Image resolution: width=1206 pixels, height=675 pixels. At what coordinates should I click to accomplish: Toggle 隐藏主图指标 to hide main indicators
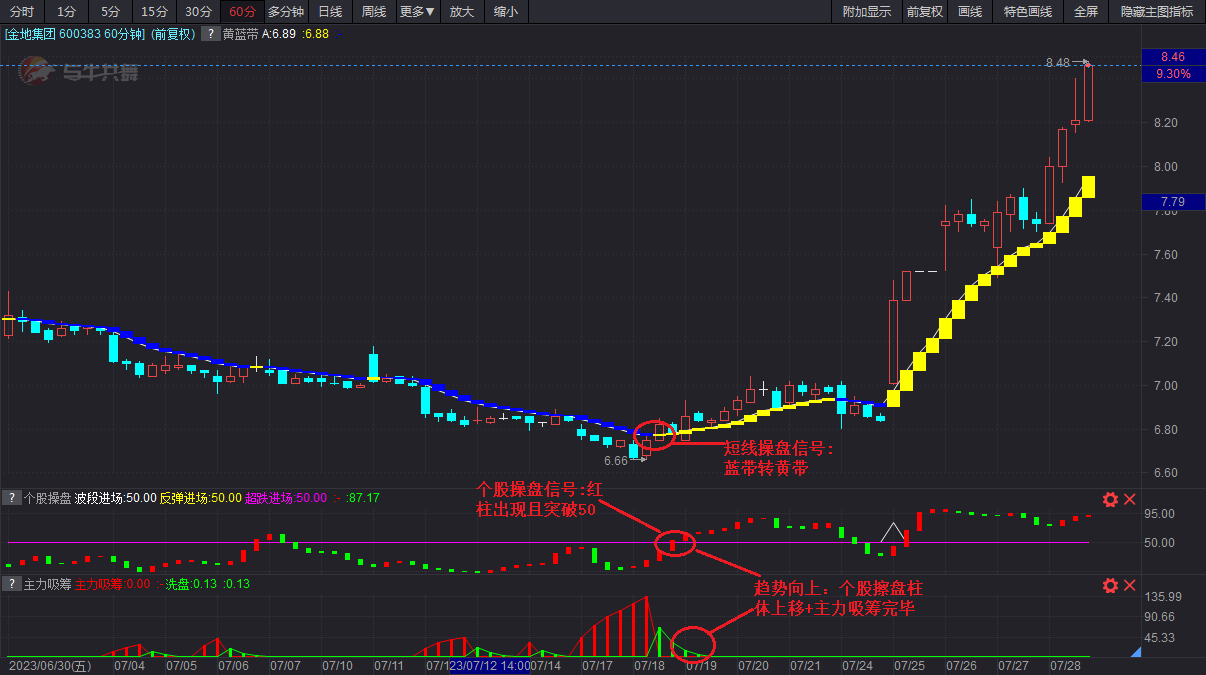click(x=1157, y=12)
